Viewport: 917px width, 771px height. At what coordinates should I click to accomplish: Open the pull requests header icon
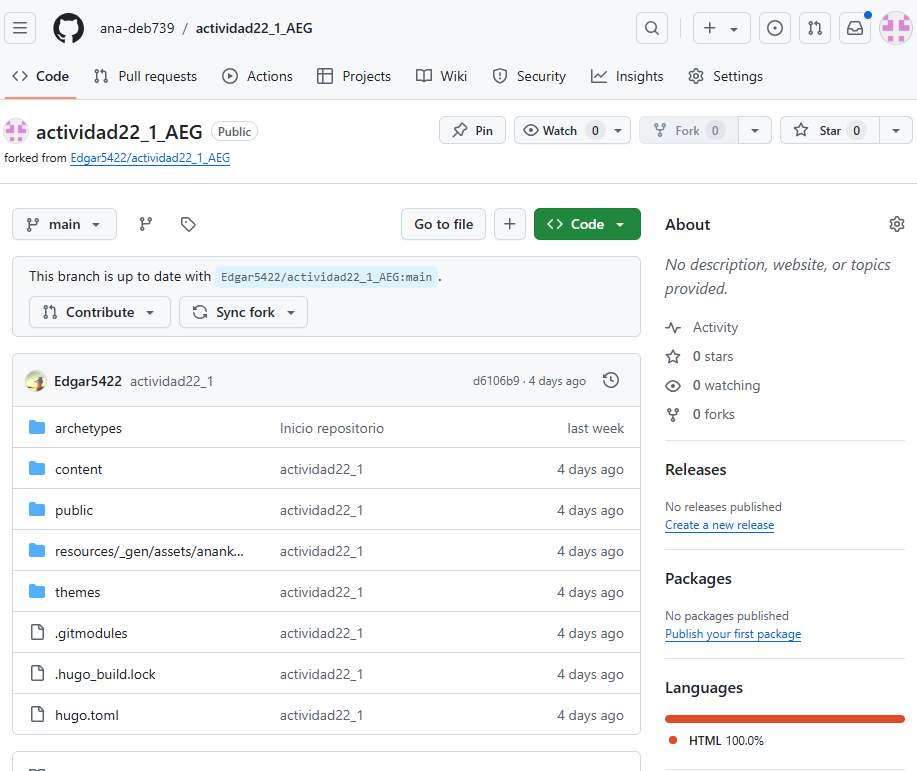815,28
